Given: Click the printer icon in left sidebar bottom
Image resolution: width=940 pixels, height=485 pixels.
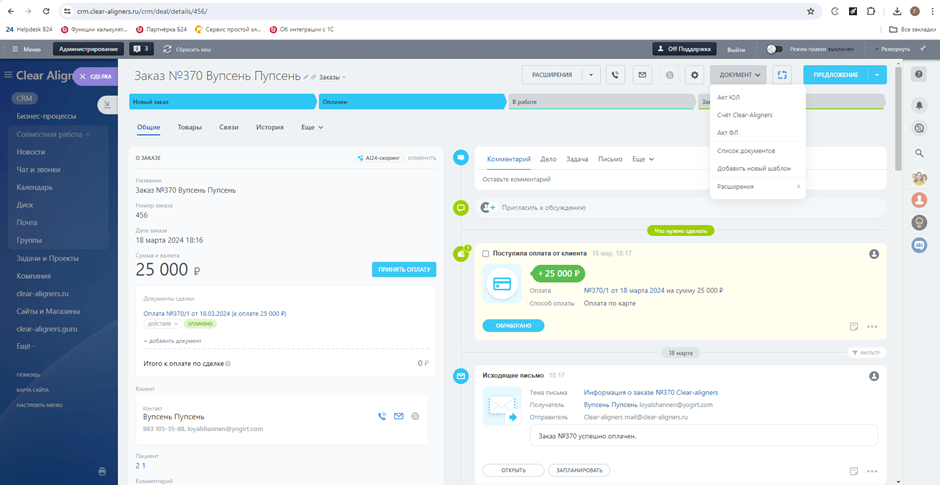Looking at the screenshot, I should pyautogui.click(x=103, y=471).
